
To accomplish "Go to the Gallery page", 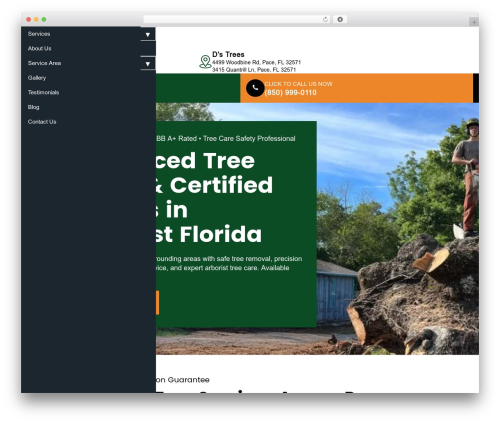I will click(x=37, y=78).
